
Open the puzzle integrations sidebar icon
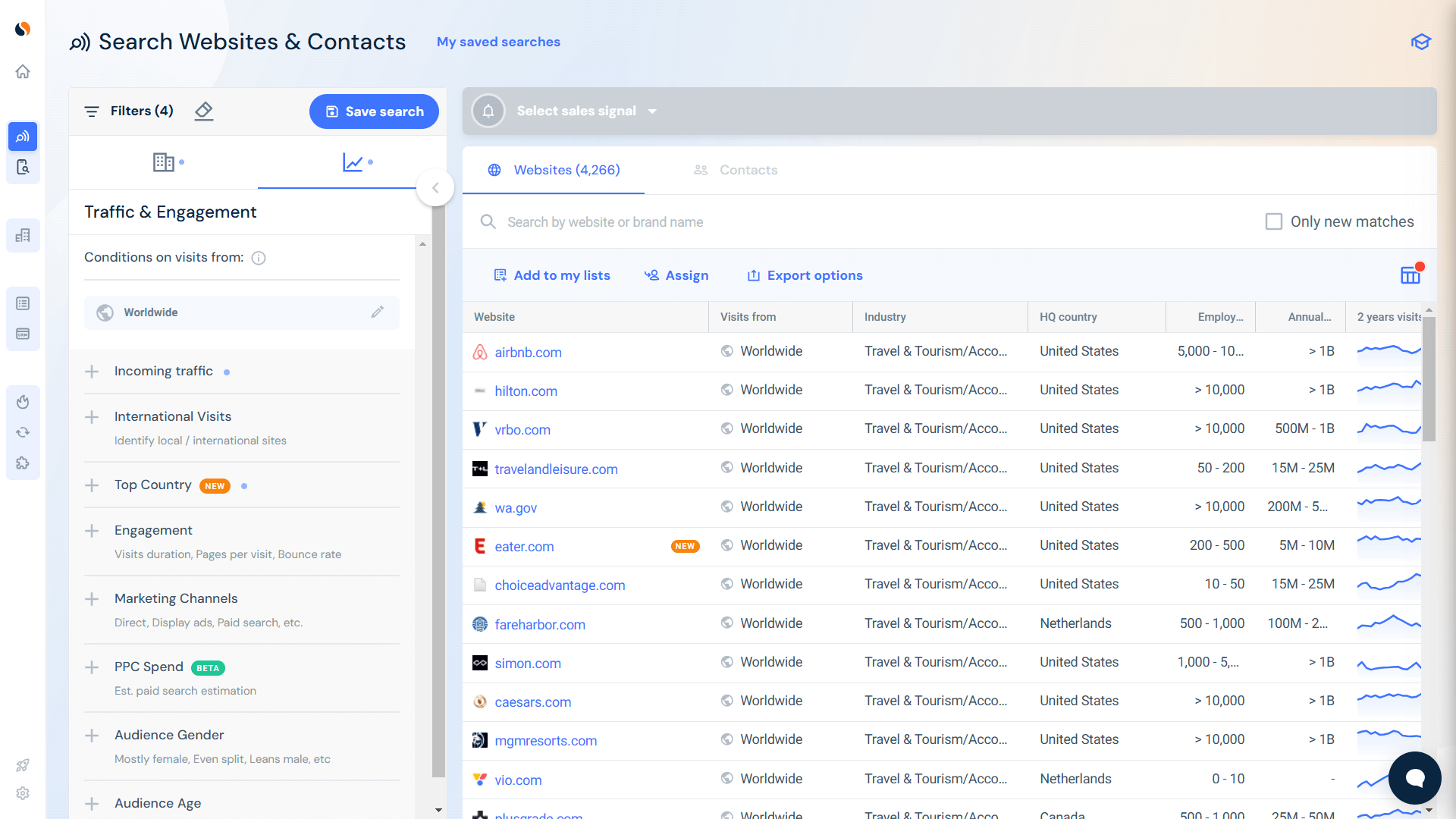pyautogui.click(x=23, y=463)
